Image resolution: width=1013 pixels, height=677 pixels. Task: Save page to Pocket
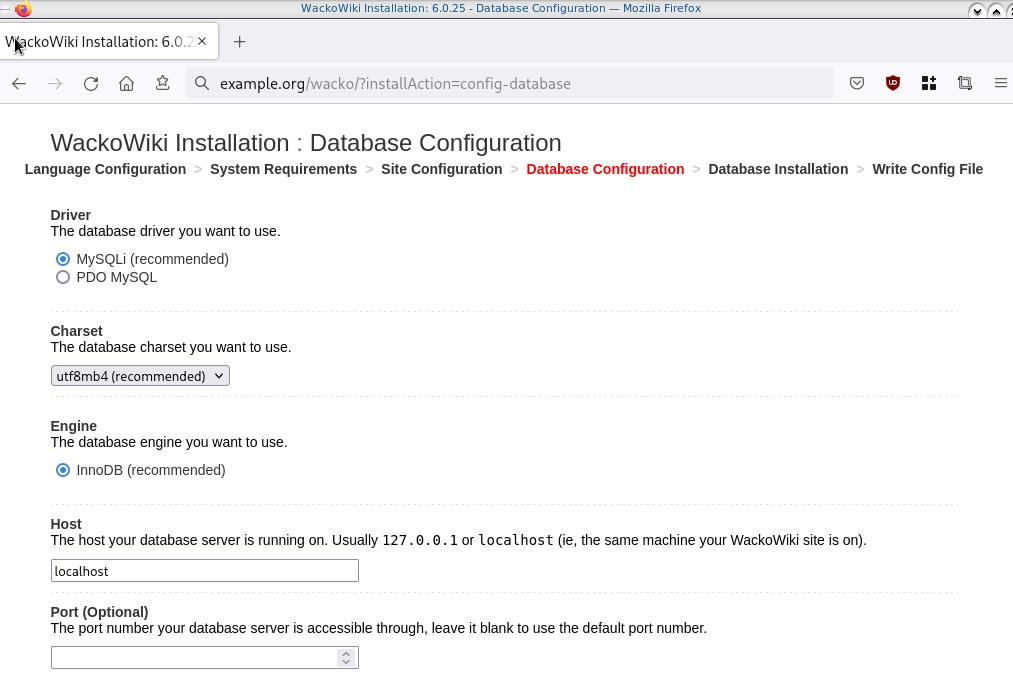(857, 84)
